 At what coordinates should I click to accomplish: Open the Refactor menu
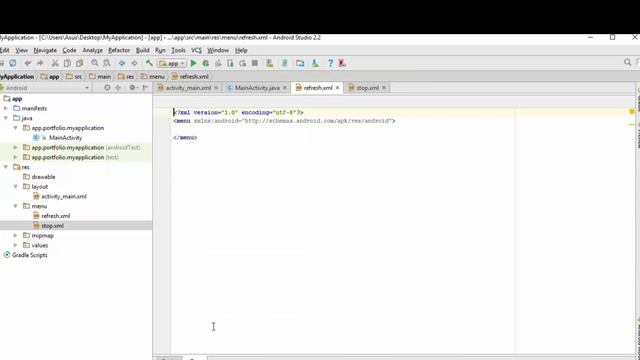pos(119,50)
